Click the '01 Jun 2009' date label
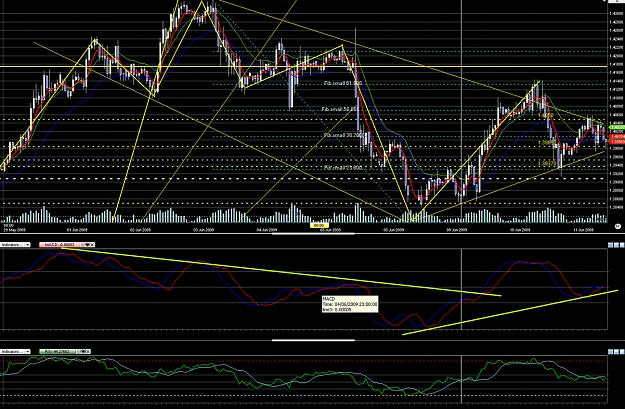The width and height of the screenshot is (625, 409). pyautogui.click(x=77, y=230)
